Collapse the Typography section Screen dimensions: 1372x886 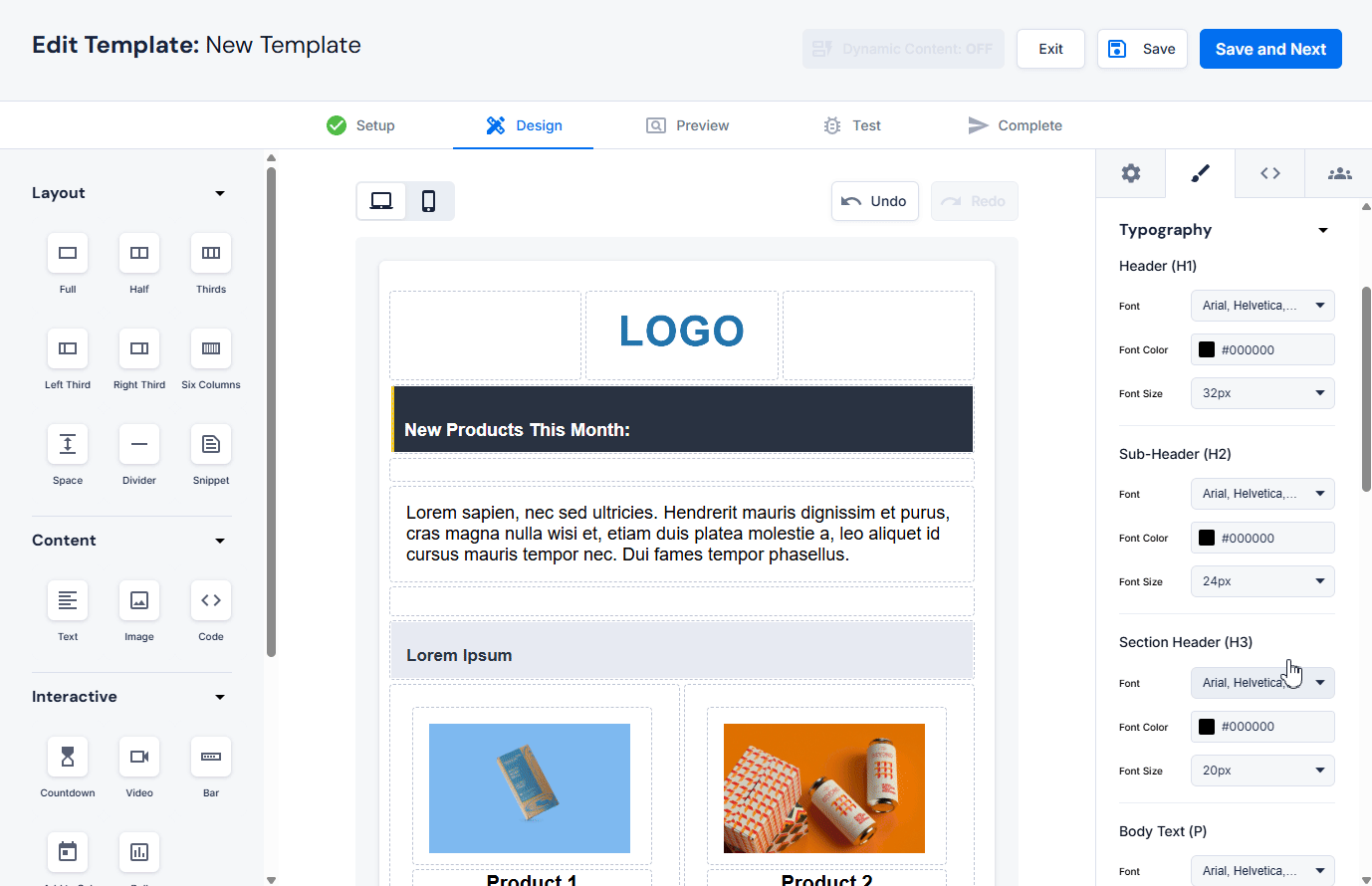pos(1322,230)
